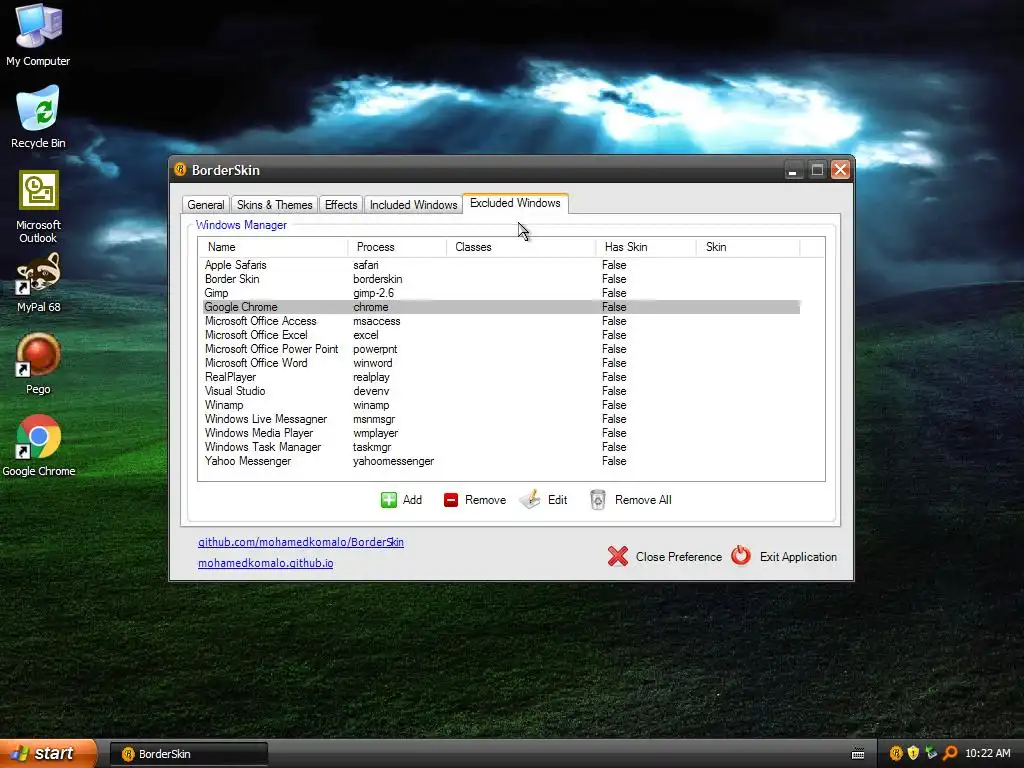This screenshot has height=768, width=1024.
Task: Select the Winamp row
Action: tap(502, 405)
